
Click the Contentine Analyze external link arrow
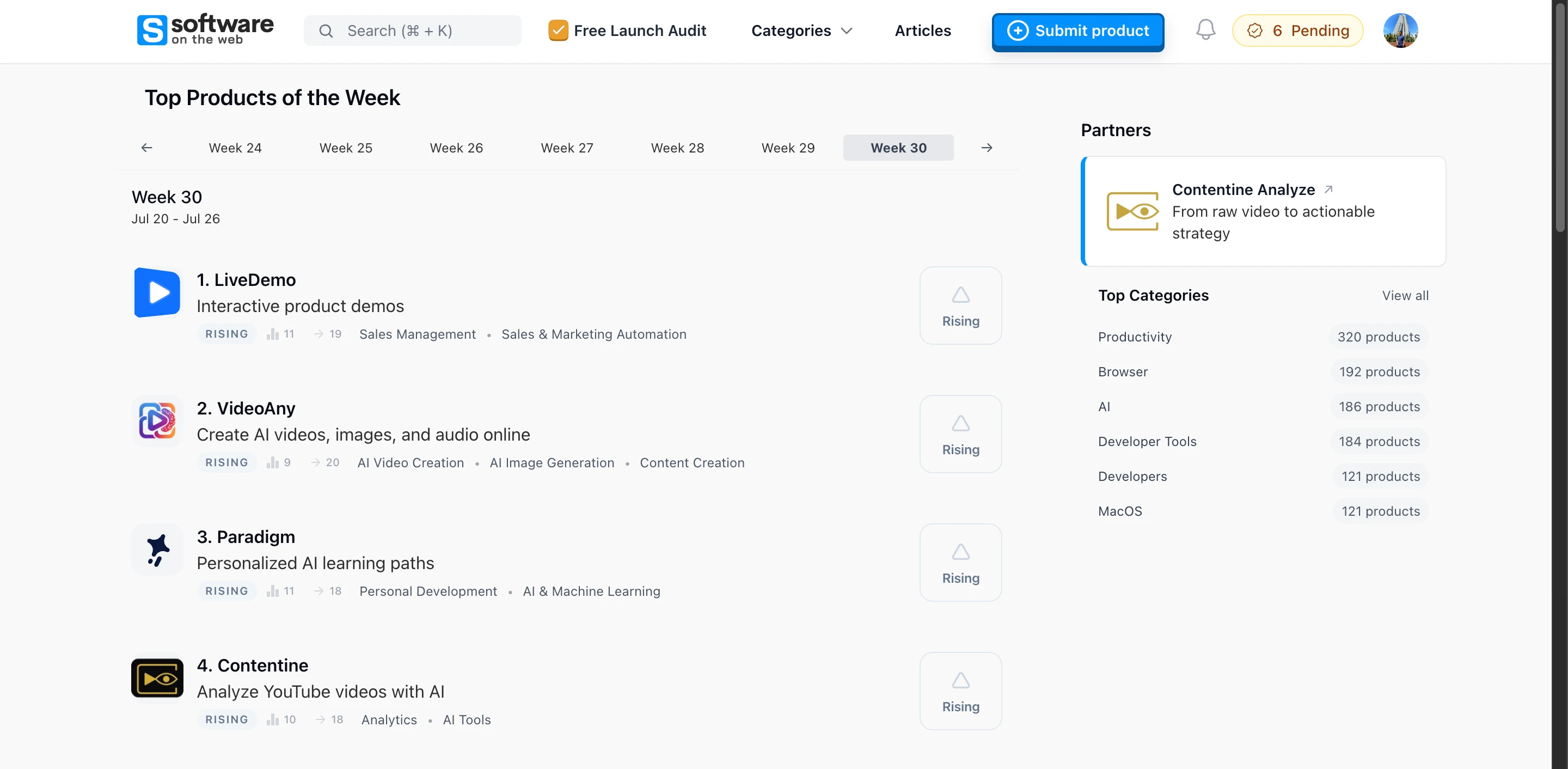1328,190
